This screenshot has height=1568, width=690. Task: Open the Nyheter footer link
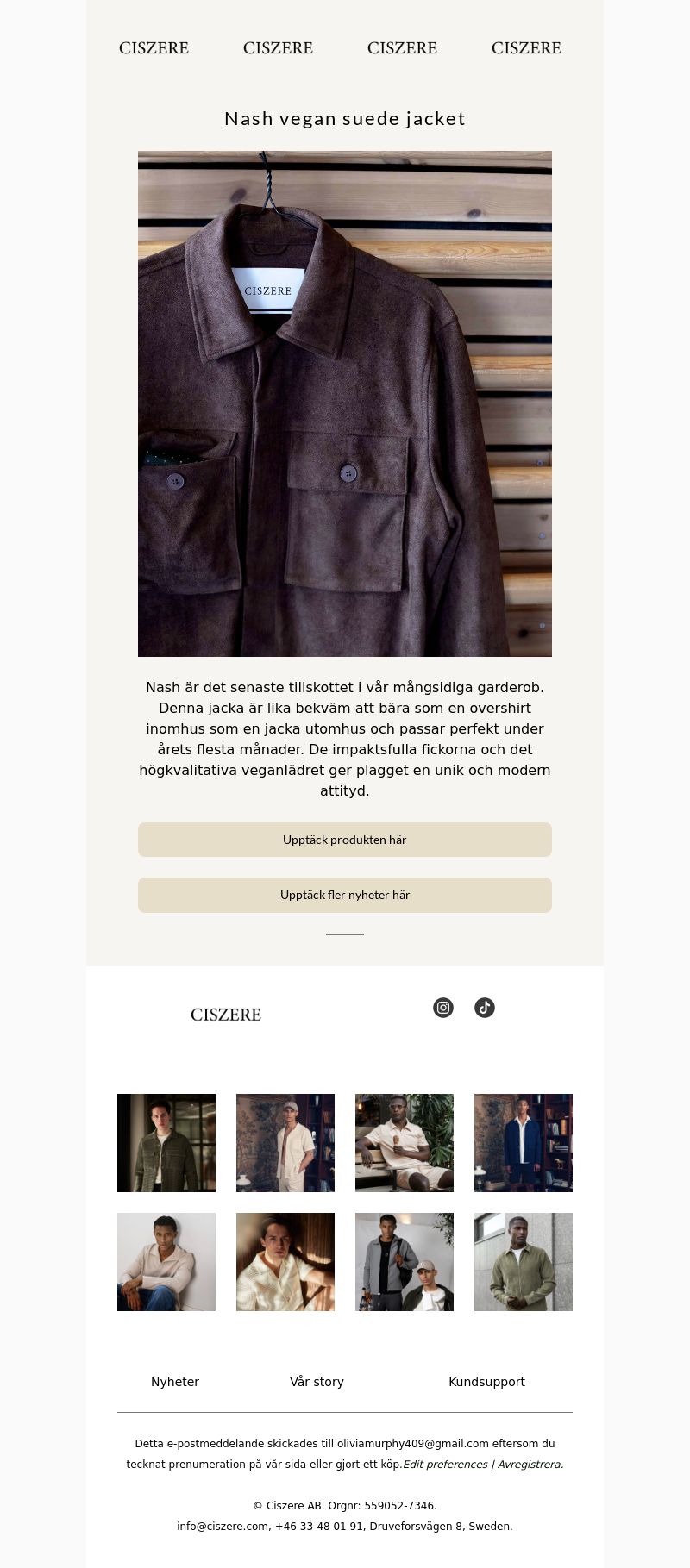tap(175, 1382)
